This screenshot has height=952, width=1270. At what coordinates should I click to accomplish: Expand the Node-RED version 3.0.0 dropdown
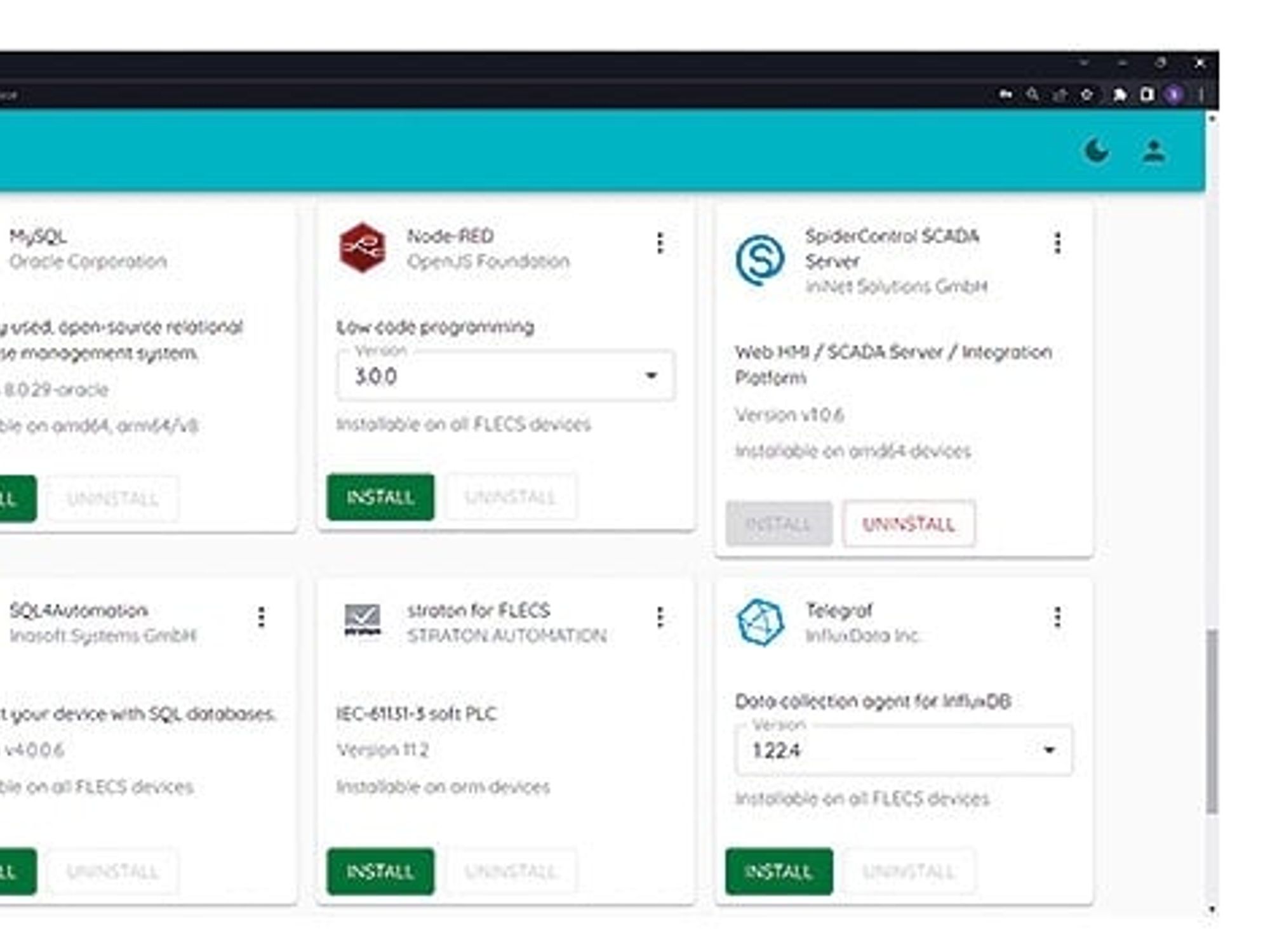click(505, 376)
